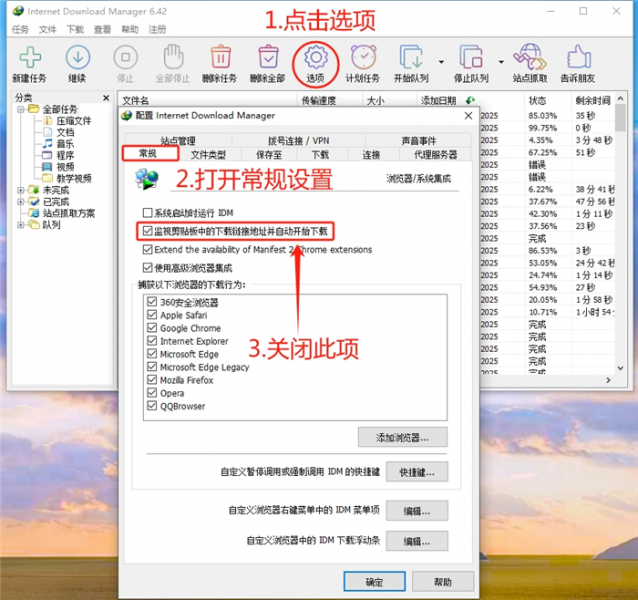The height and width of the screenshot is (600, 638).
Task: Switch to the 文件类型 tab
Action: point(208,155)
